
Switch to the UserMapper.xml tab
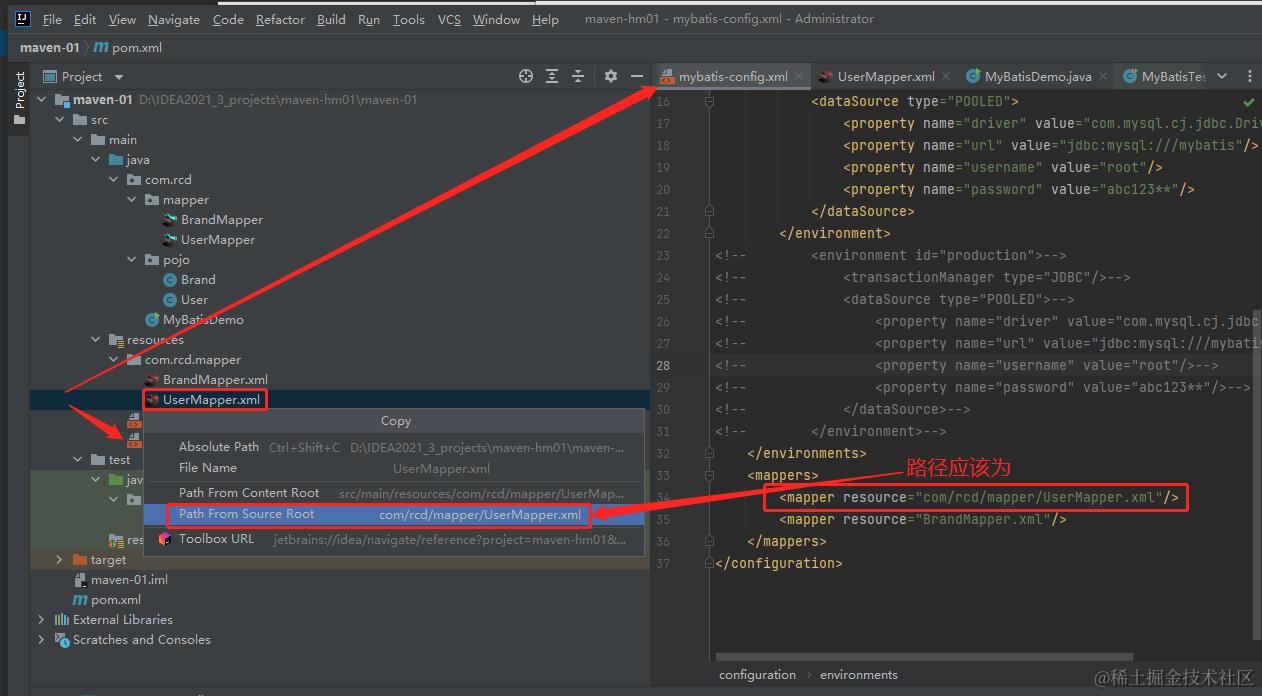pyautogui.click(x=886, y=76)
